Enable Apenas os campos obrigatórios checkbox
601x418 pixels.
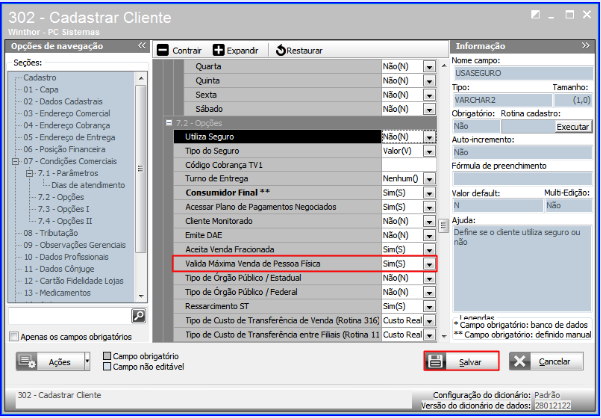click(x=14, y=337)
